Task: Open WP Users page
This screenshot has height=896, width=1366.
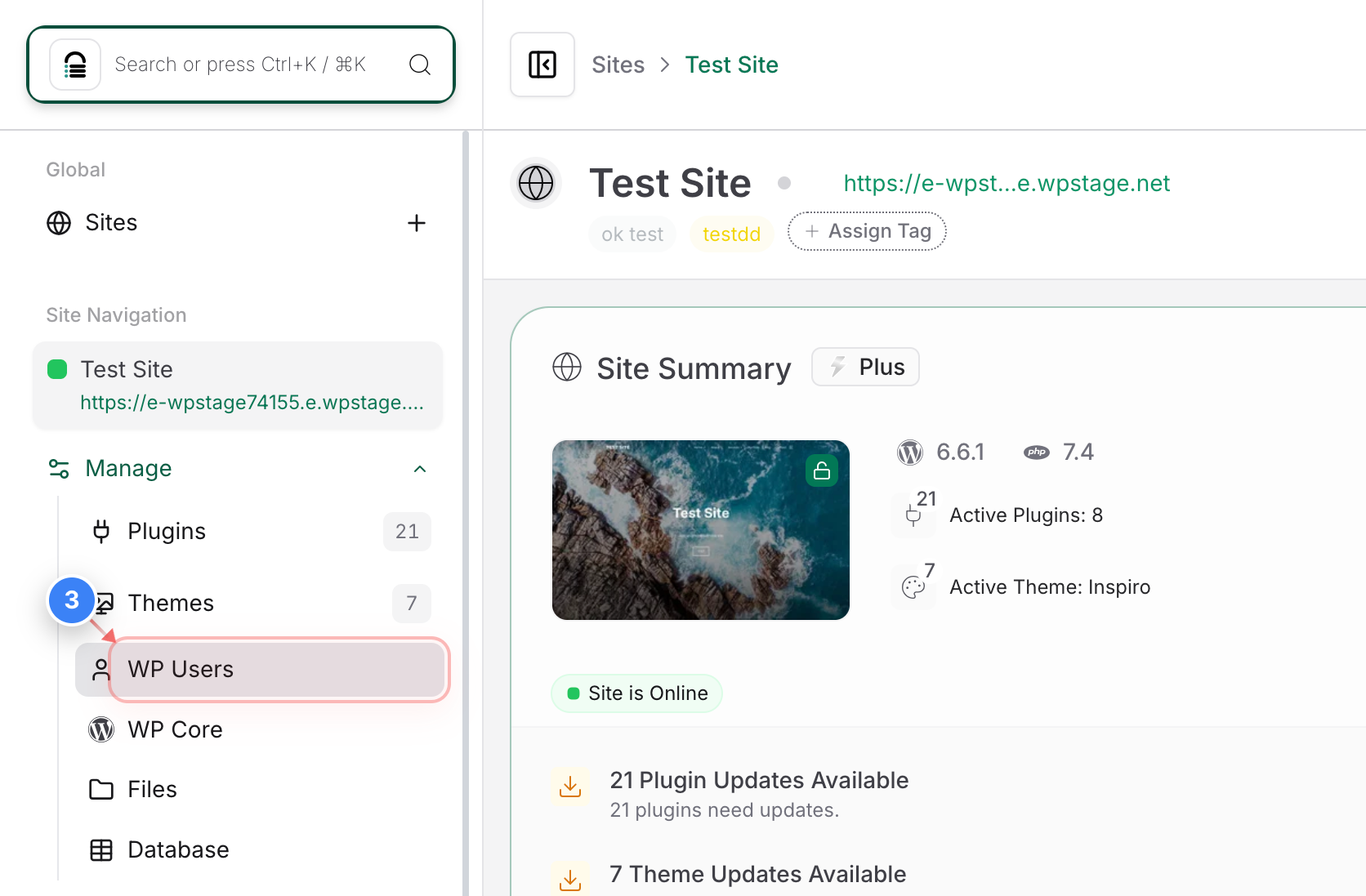Action: click(x=261, y=669)
